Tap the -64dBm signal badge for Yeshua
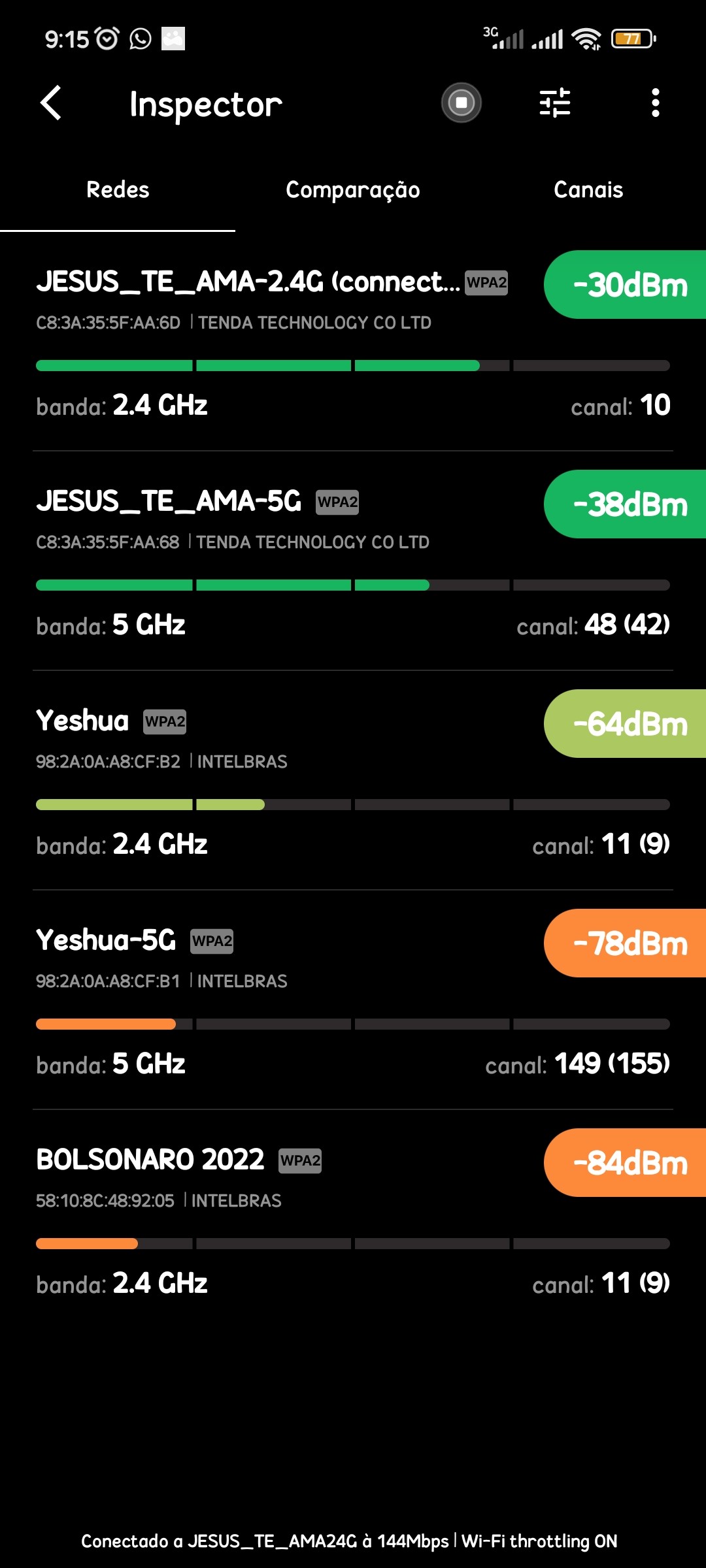 [625, 724]
